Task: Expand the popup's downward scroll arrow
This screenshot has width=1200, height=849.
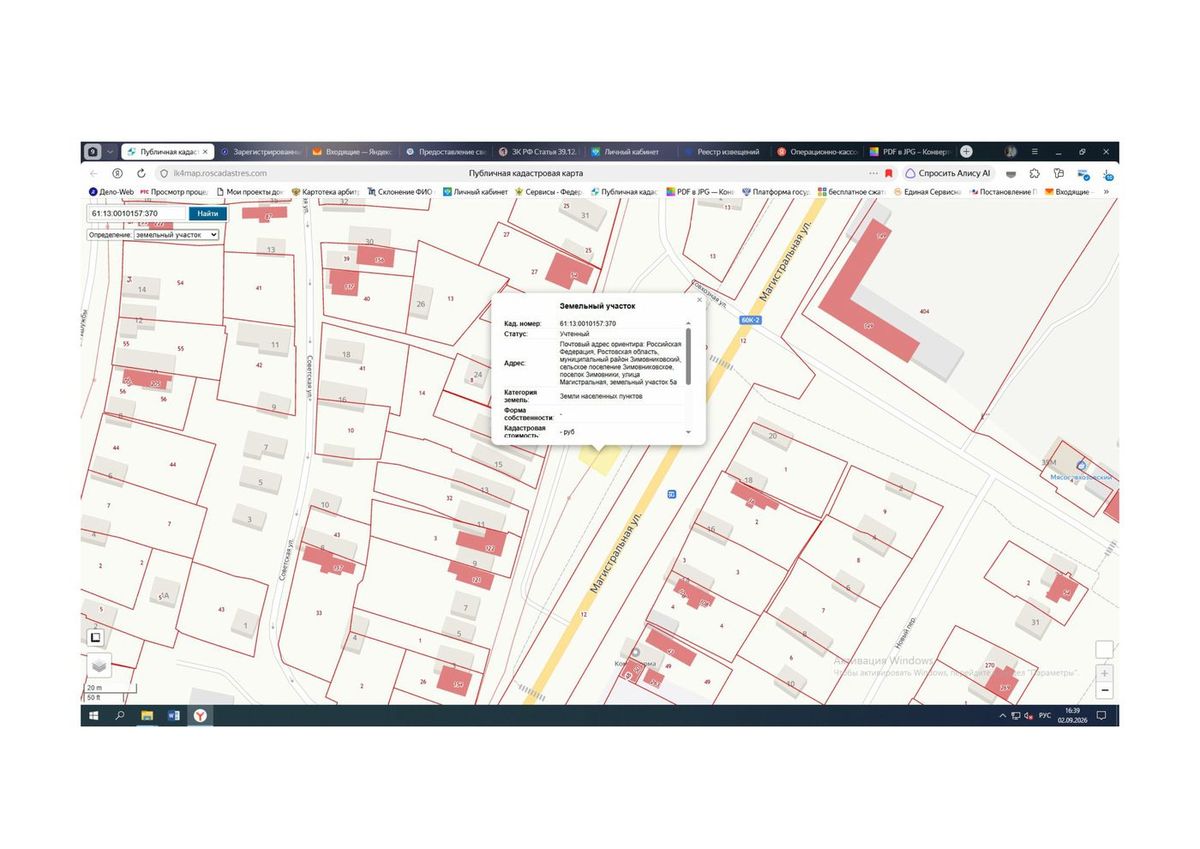Action: pyautogui.click(x=687, y=432)
